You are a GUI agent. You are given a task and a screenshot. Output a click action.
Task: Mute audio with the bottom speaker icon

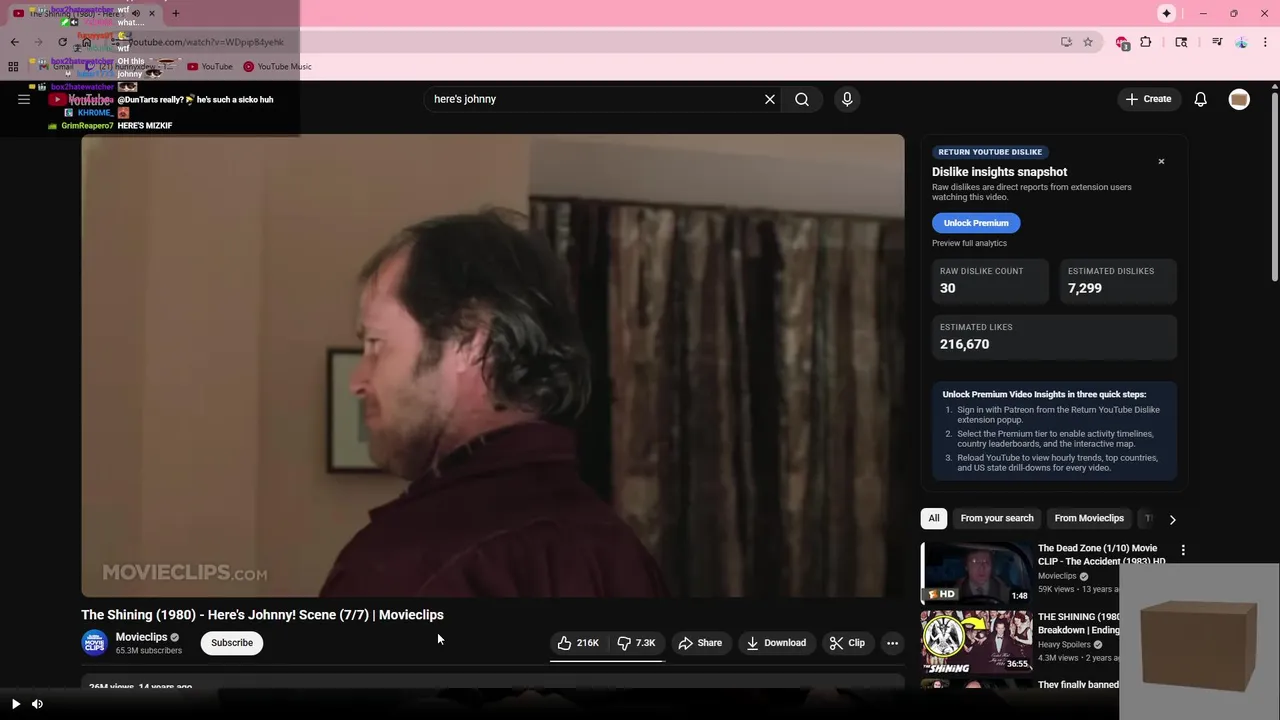click(x=37, y=704)
